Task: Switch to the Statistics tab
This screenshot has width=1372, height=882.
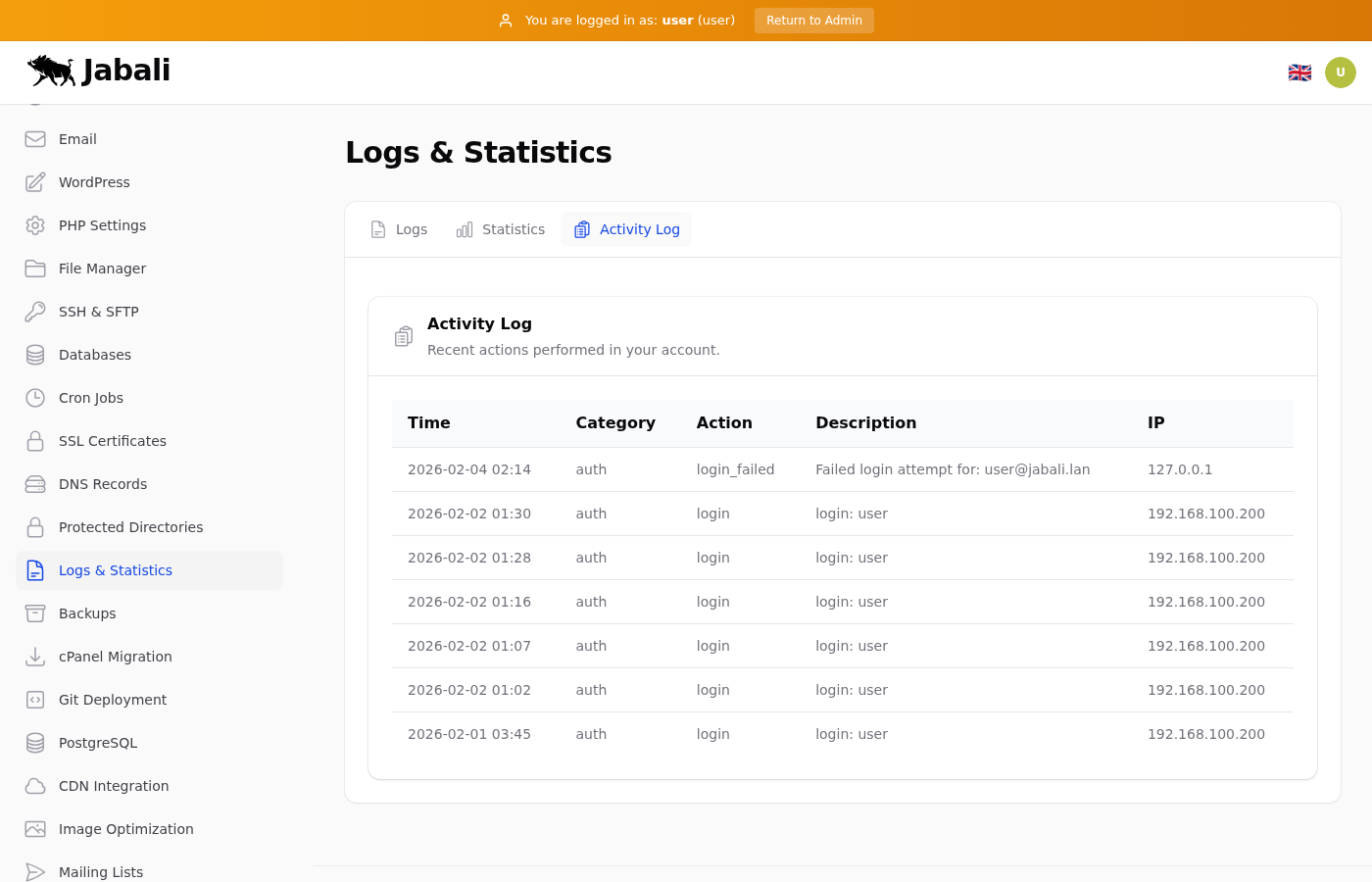Action: click(x=501, y=229)
